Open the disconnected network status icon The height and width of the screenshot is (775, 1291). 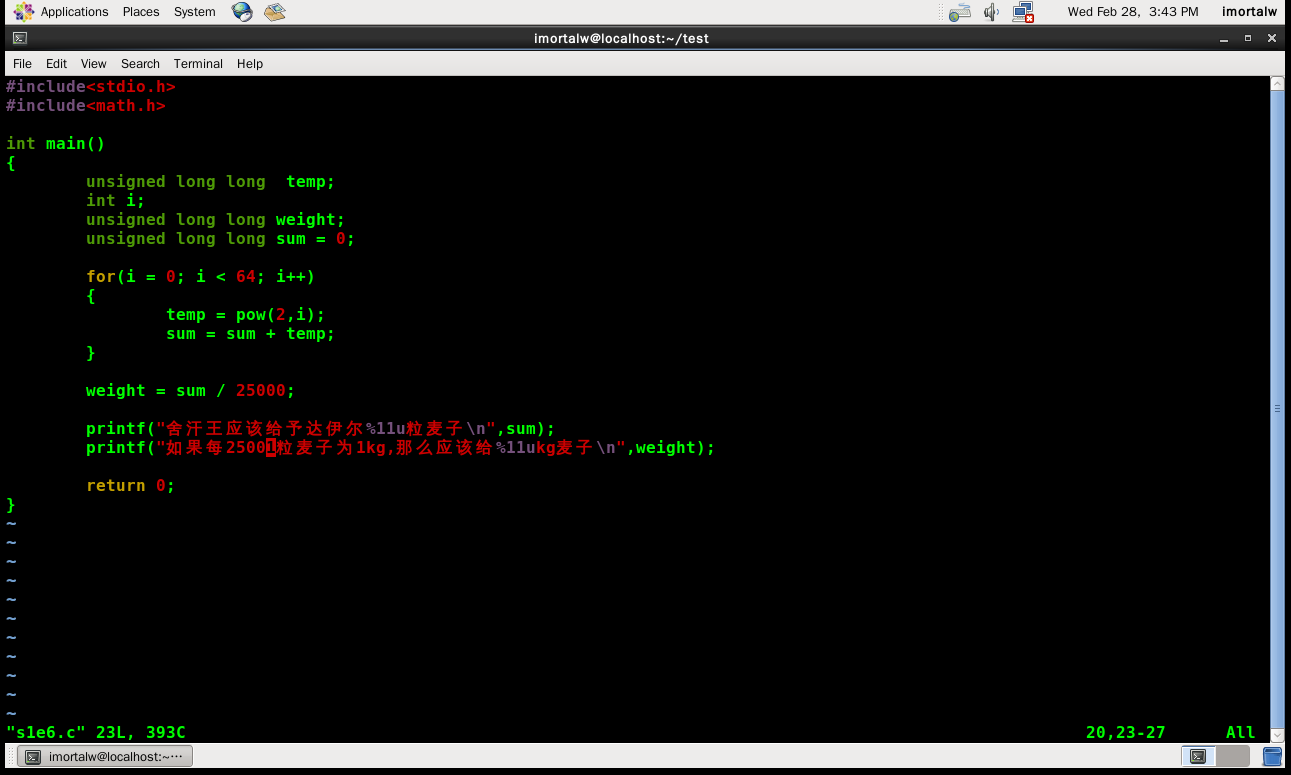pos(1022,12)
